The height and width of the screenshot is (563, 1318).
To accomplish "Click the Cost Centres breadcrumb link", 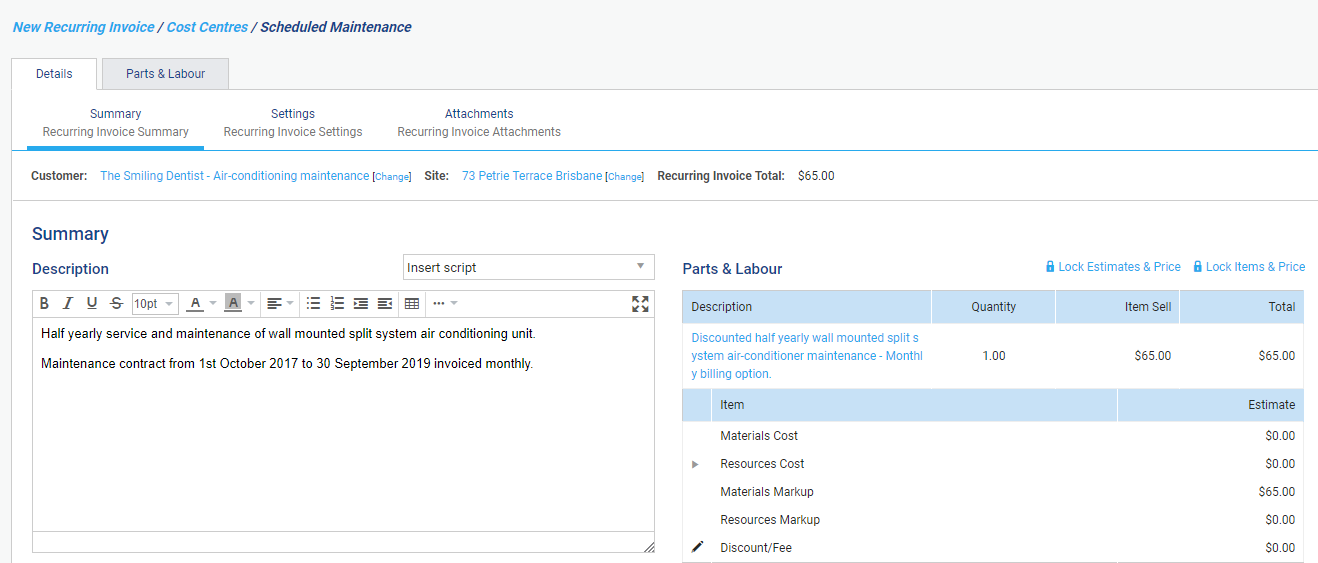I will click(x=207, y=27).
